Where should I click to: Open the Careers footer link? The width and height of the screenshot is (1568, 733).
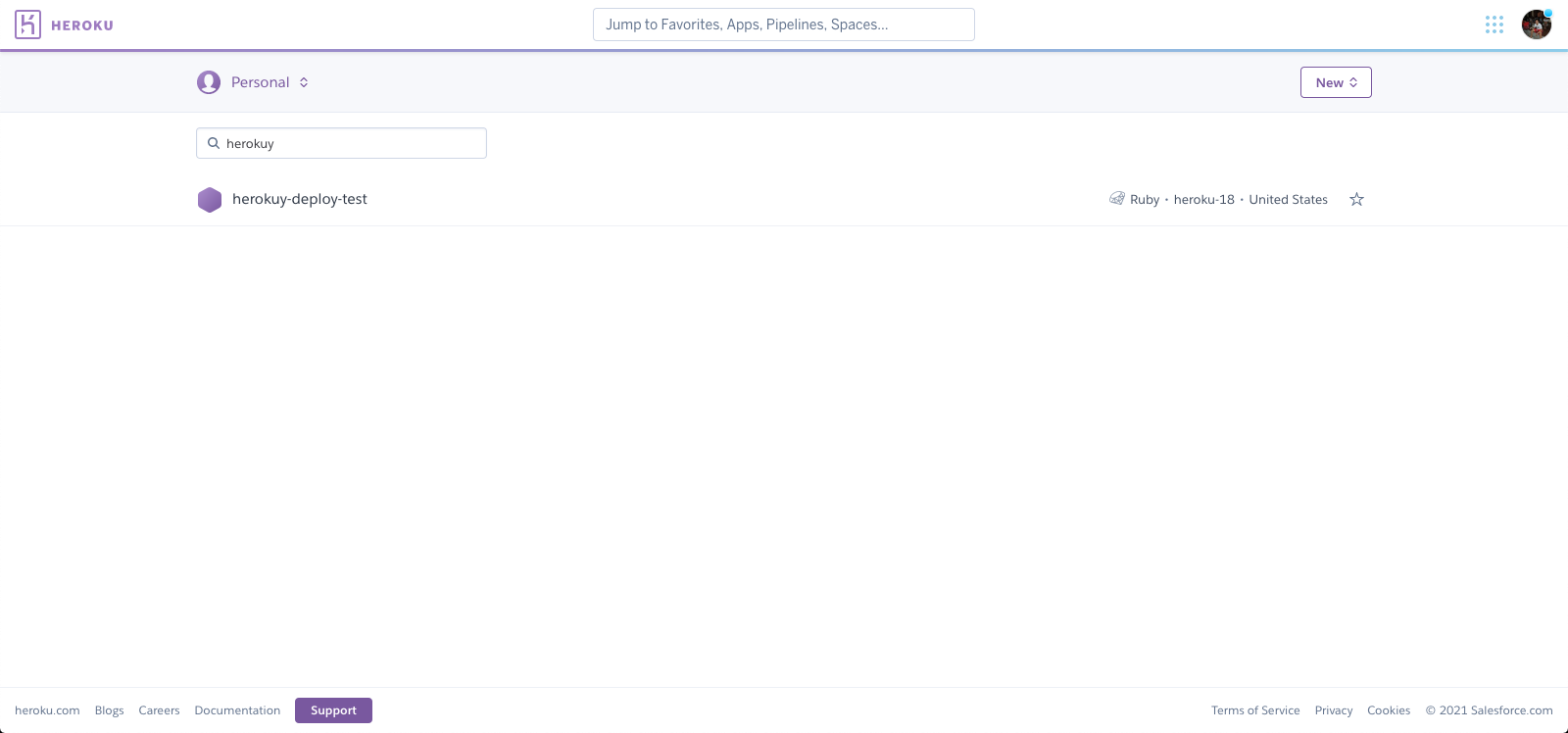159,710
